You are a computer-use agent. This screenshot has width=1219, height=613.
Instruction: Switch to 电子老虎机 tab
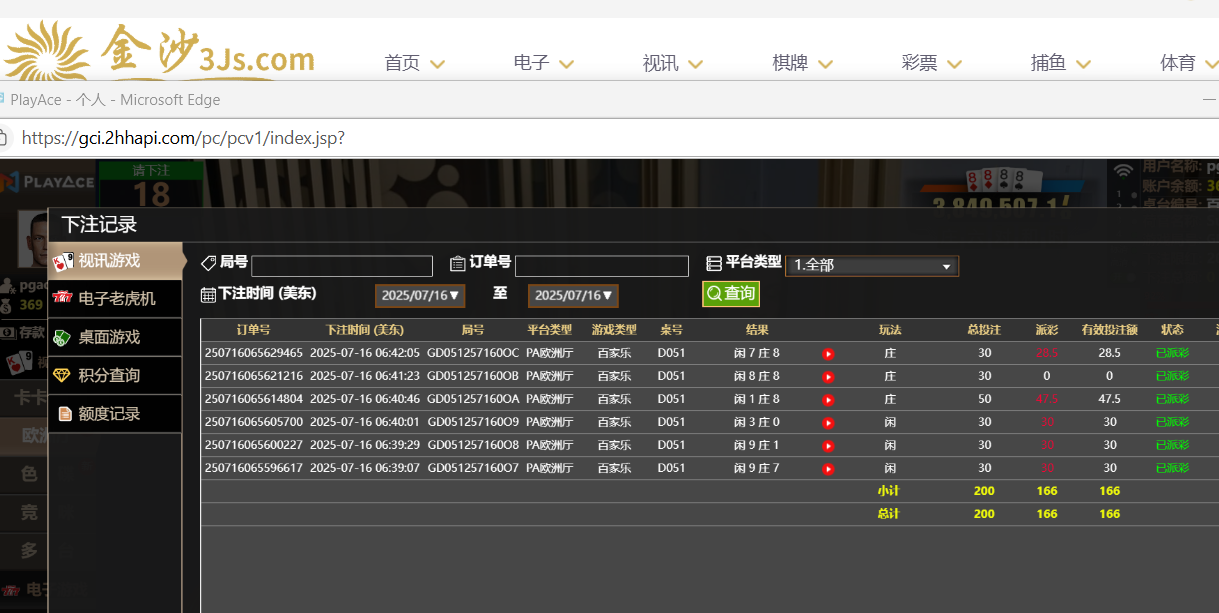[117, 299]
